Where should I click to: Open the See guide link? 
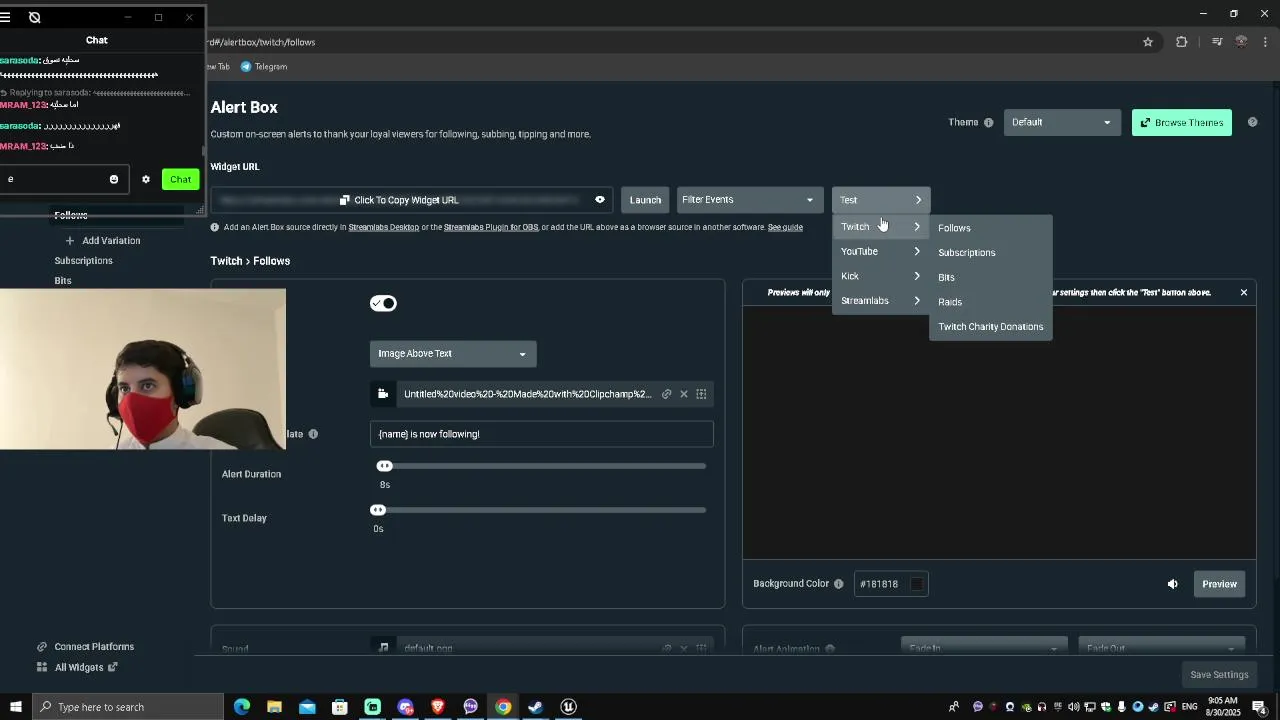click(x=785, y=228)
